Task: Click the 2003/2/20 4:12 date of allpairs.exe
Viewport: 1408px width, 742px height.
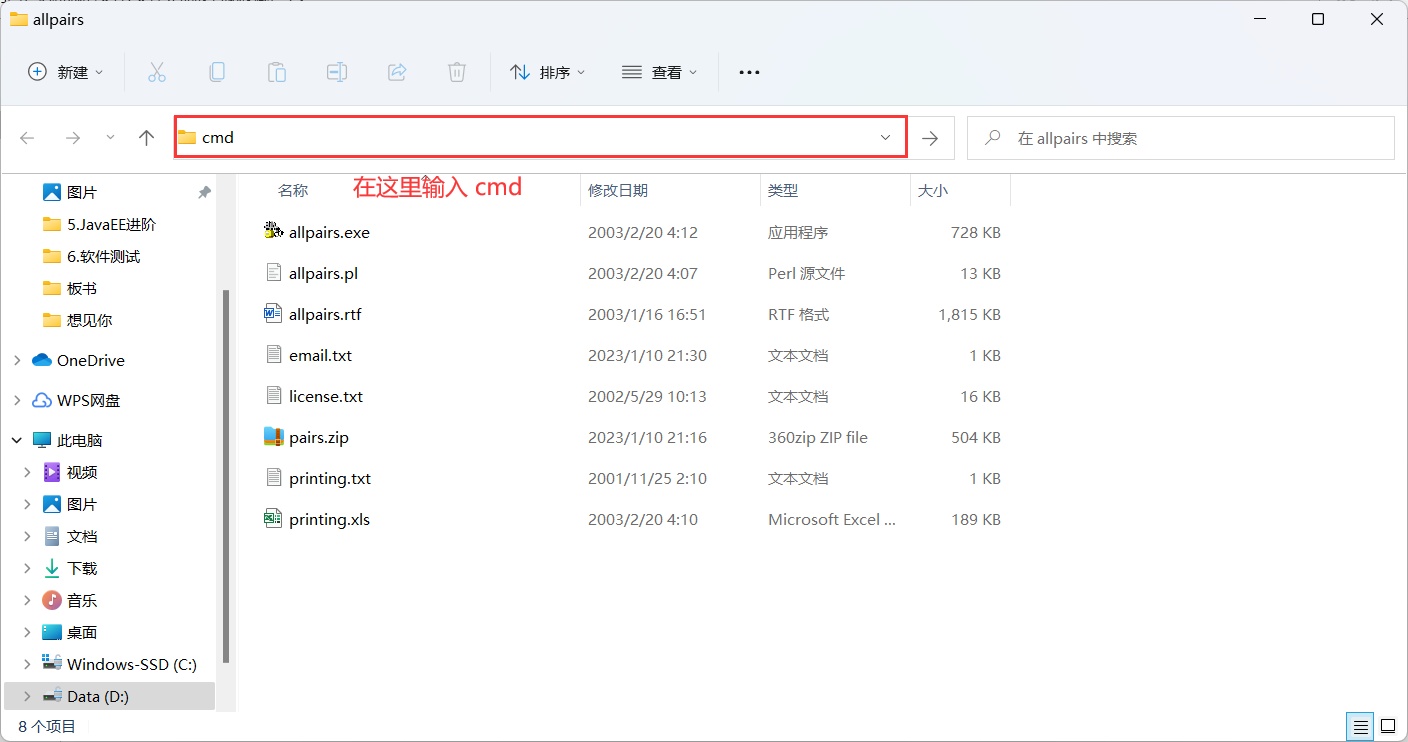Action: coord(642,232)
